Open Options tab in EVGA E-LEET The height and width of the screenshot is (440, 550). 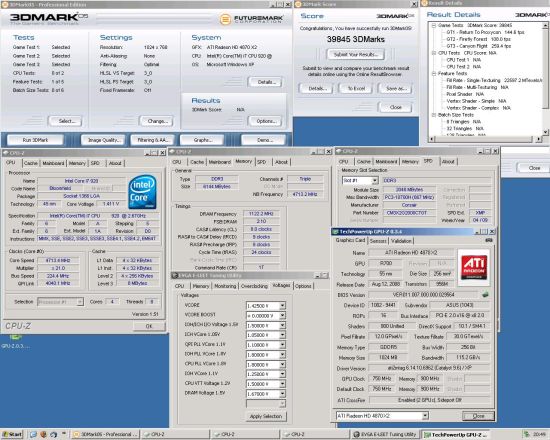point(303,286)
